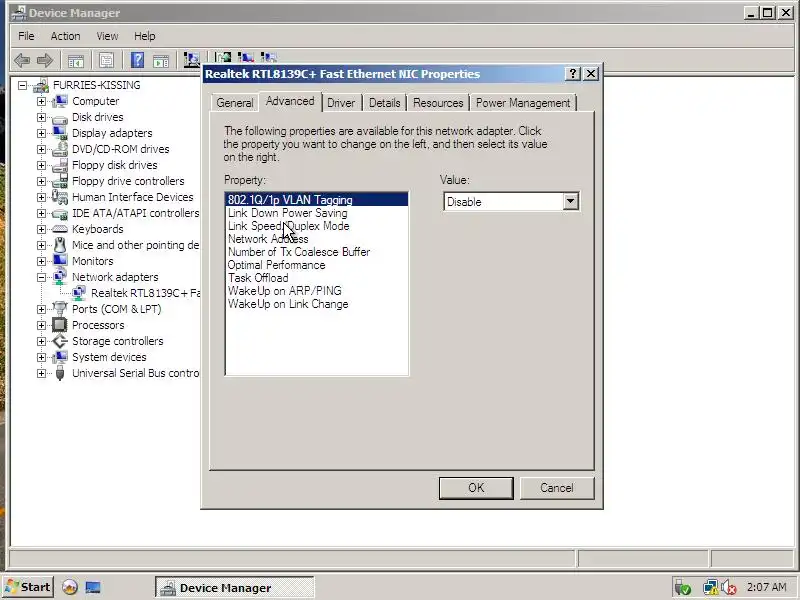
Task: Select the Optimal Performance property
Action: pyautogui.click(x=316, y=265)
